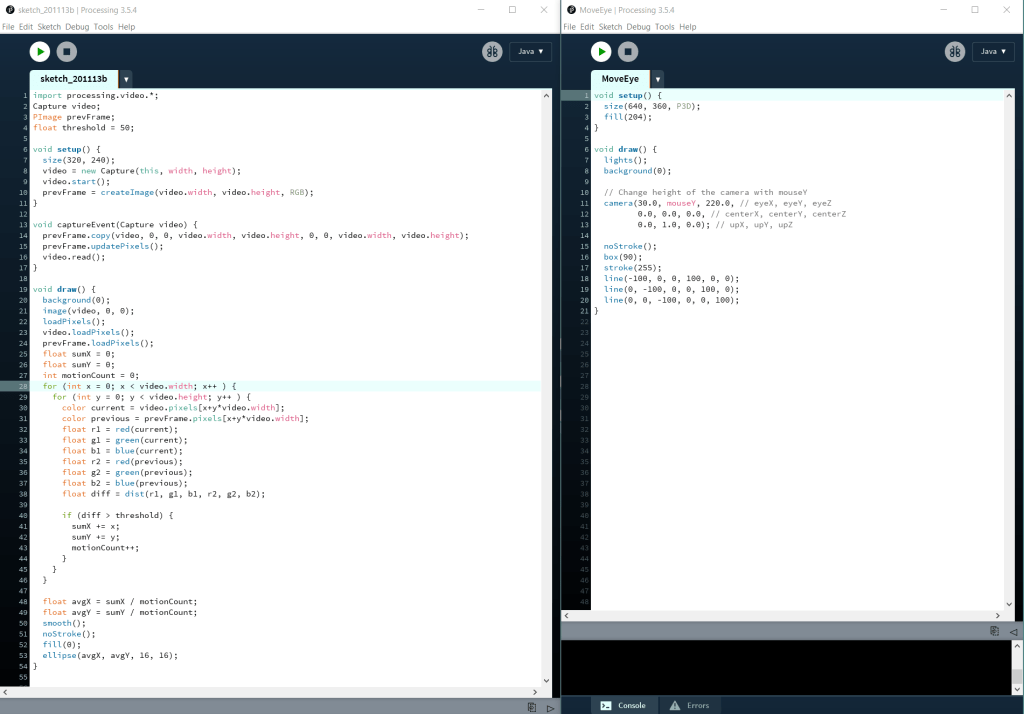Collapse the MoveEye console with the triangle icon
1024x714 pixels.
(x=1012, y=631)
